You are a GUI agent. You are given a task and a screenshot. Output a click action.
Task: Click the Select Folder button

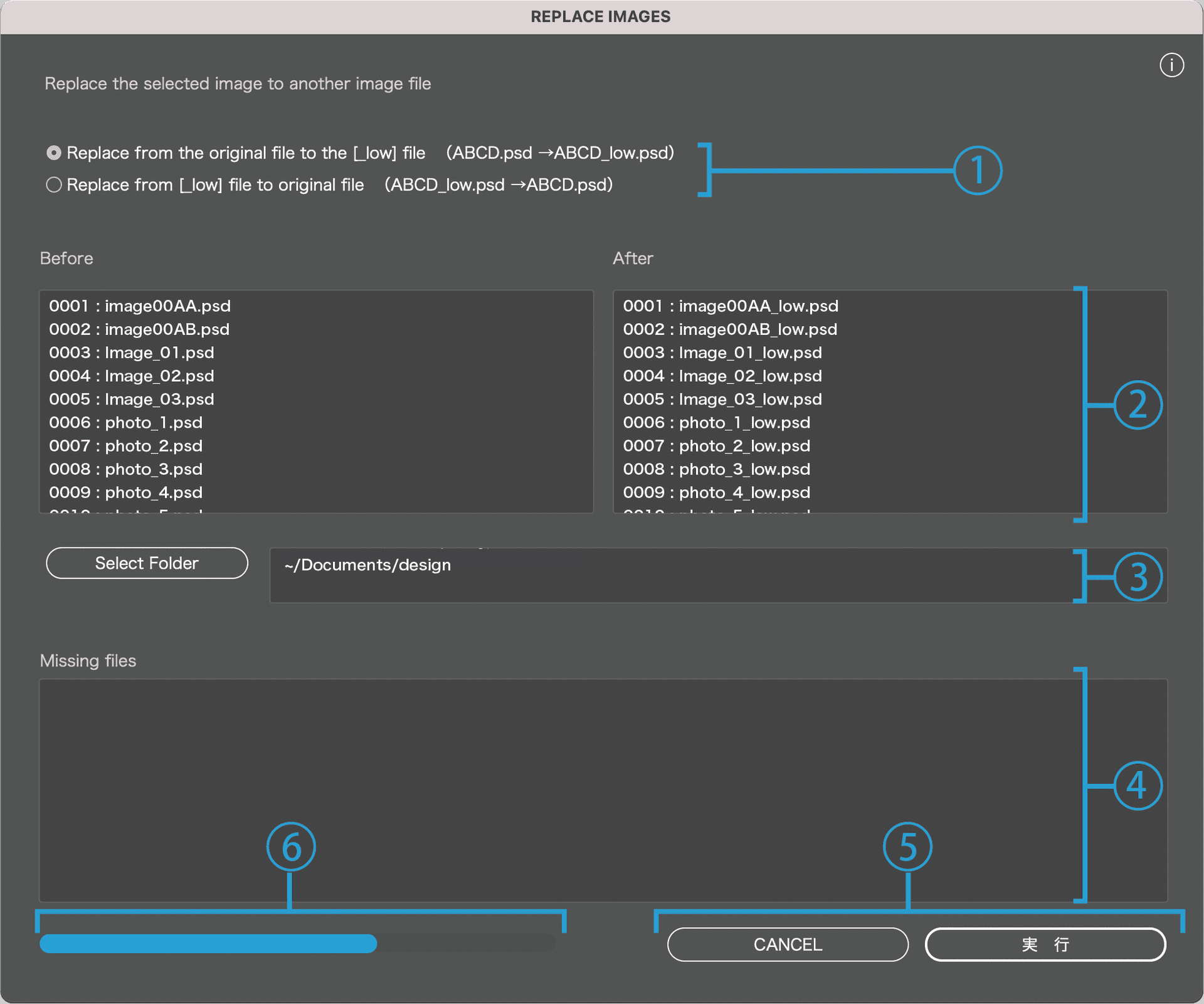(147, 563)
